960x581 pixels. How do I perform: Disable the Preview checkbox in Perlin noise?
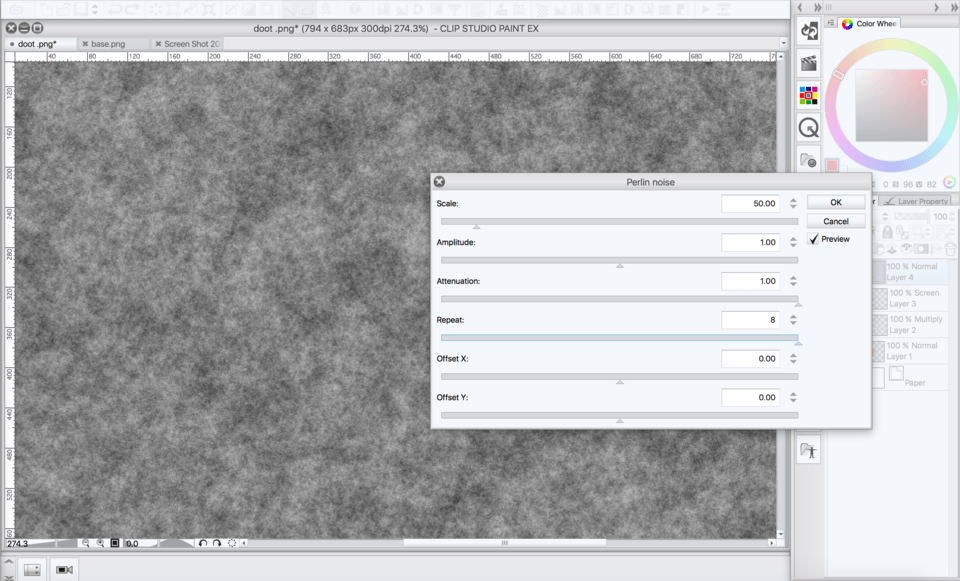(x=814, y=239)
